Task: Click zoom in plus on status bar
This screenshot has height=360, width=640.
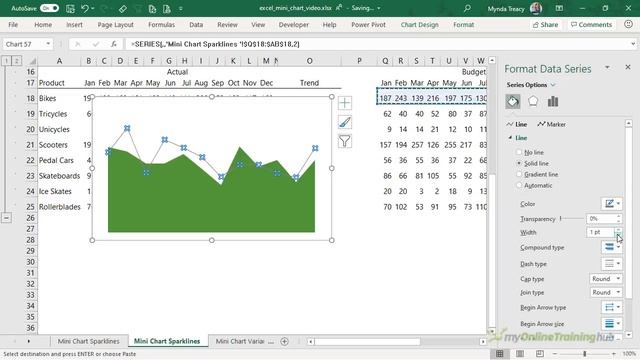Action: (x=614, y=354)
